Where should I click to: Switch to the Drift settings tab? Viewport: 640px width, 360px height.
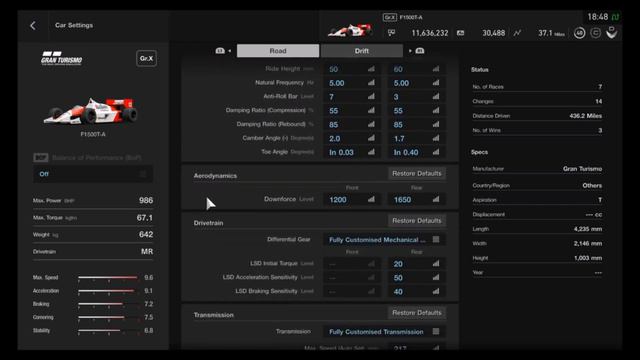(x=362, y=51)
